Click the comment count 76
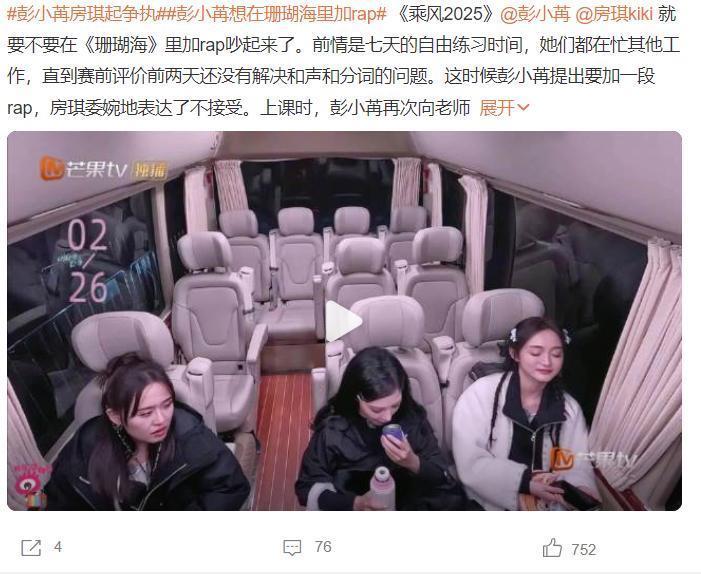This screenshot has width=701, height=574. point(323,547)
